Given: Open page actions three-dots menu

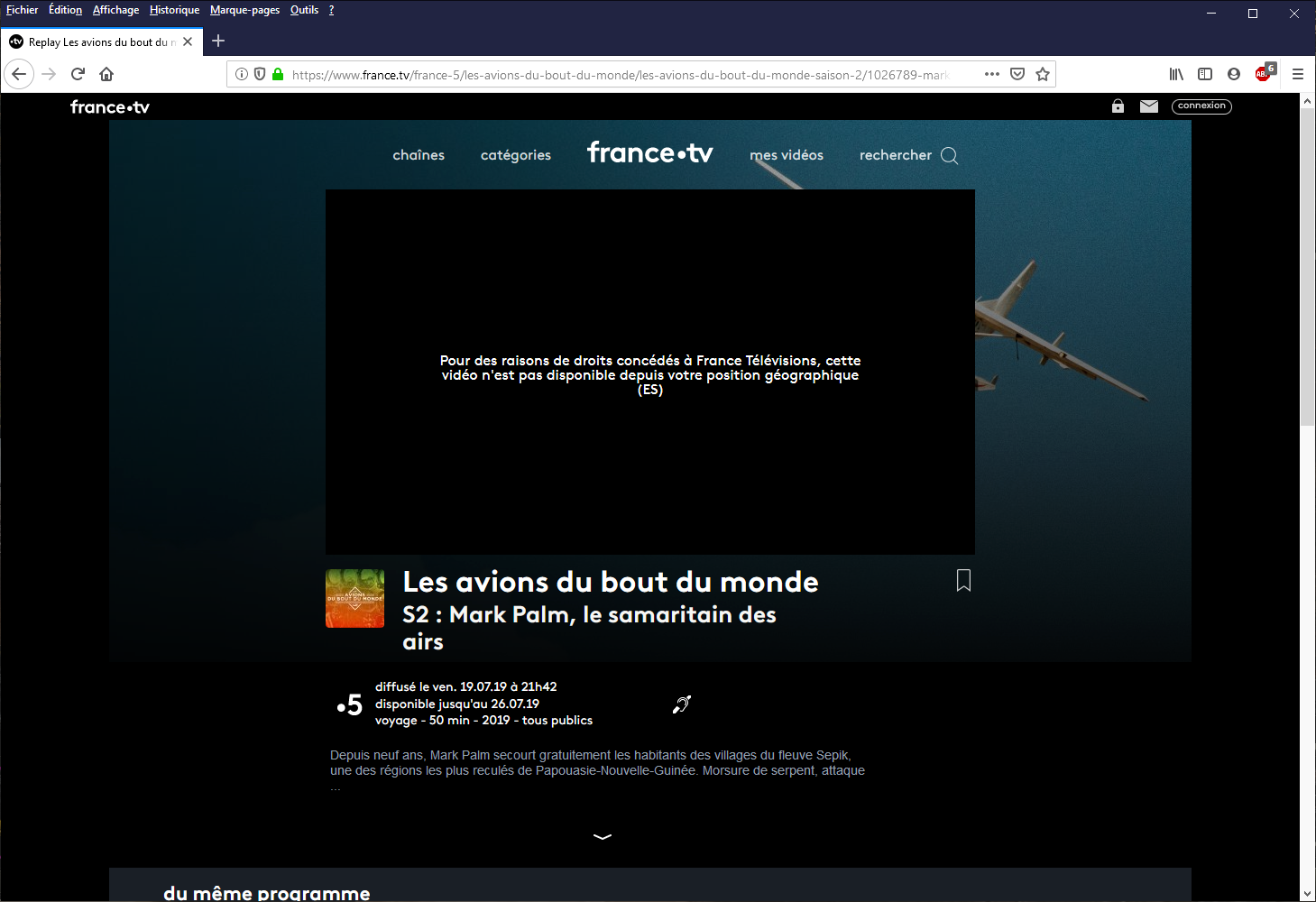Looking at the screenshot, I should tap(992, 74).
